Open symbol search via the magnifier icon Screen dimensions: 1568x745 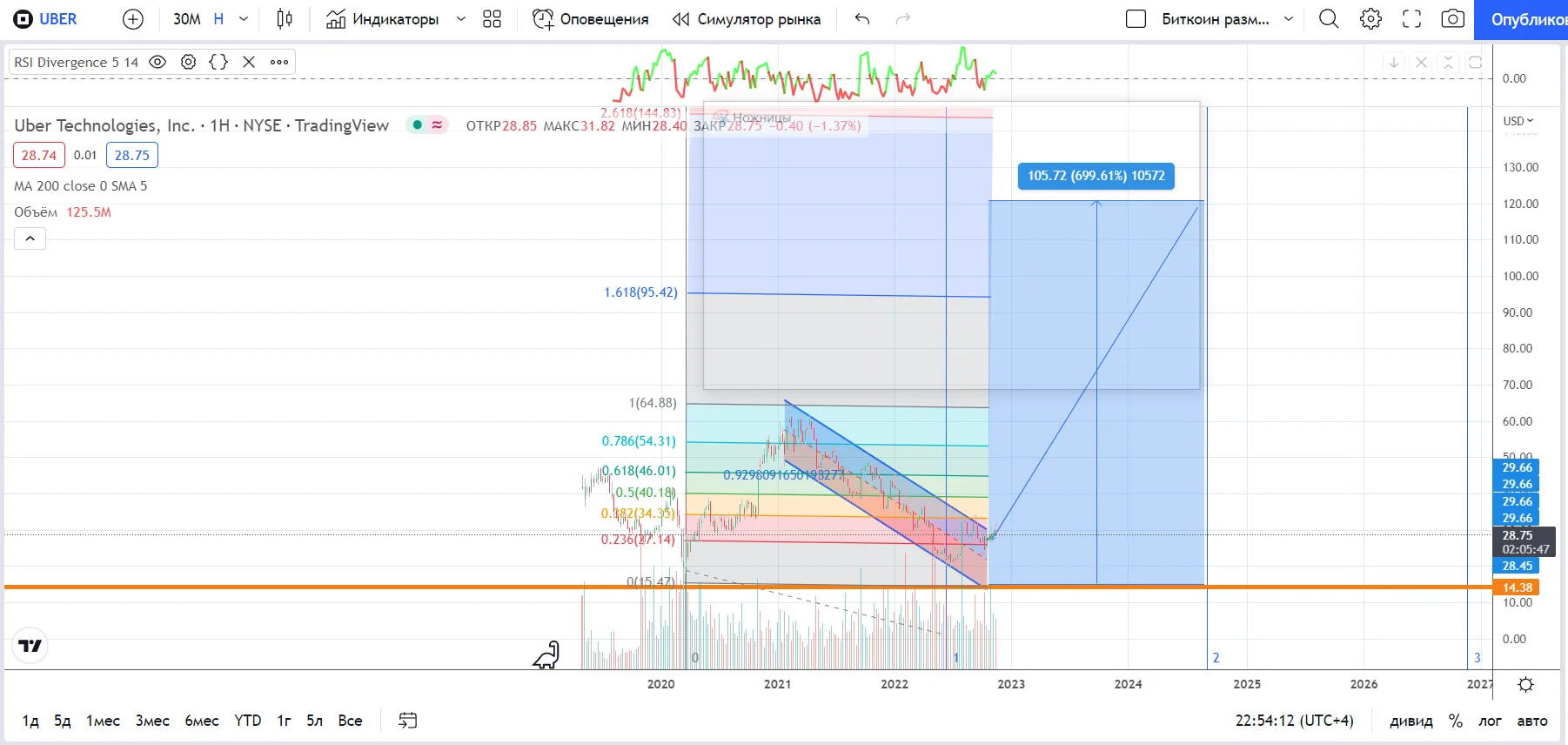[1329, 19]
